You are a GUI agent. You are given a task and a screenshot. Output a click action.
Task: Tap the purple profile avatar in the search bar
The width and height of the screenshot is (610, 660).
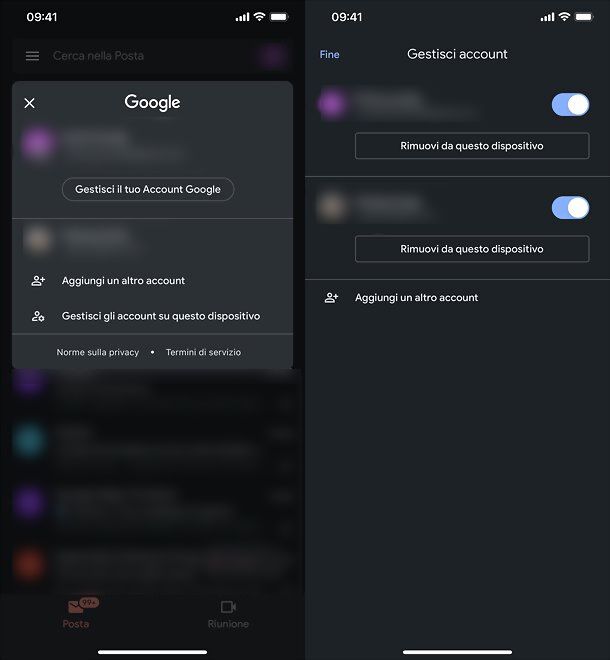(x=272, y=56)
